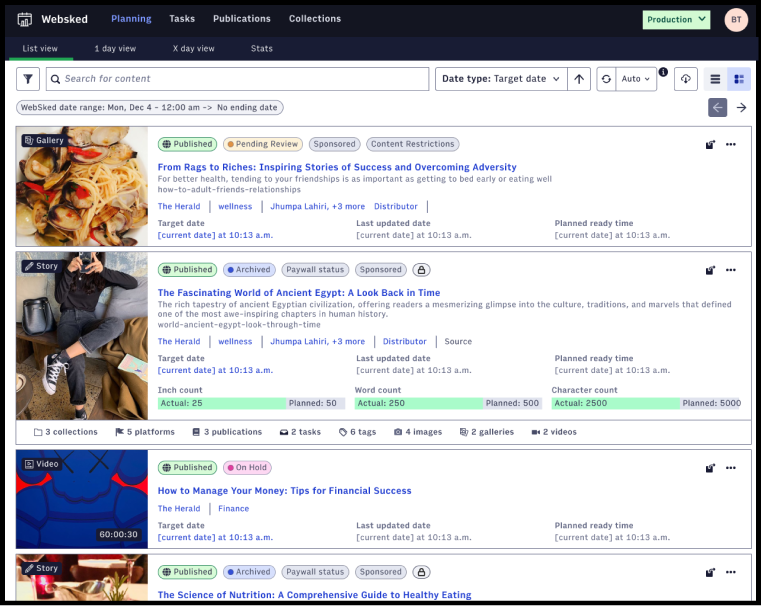Click lock badge on Ancient Egypt card
Screen dimensions: 761x606
tap(421, 270)
